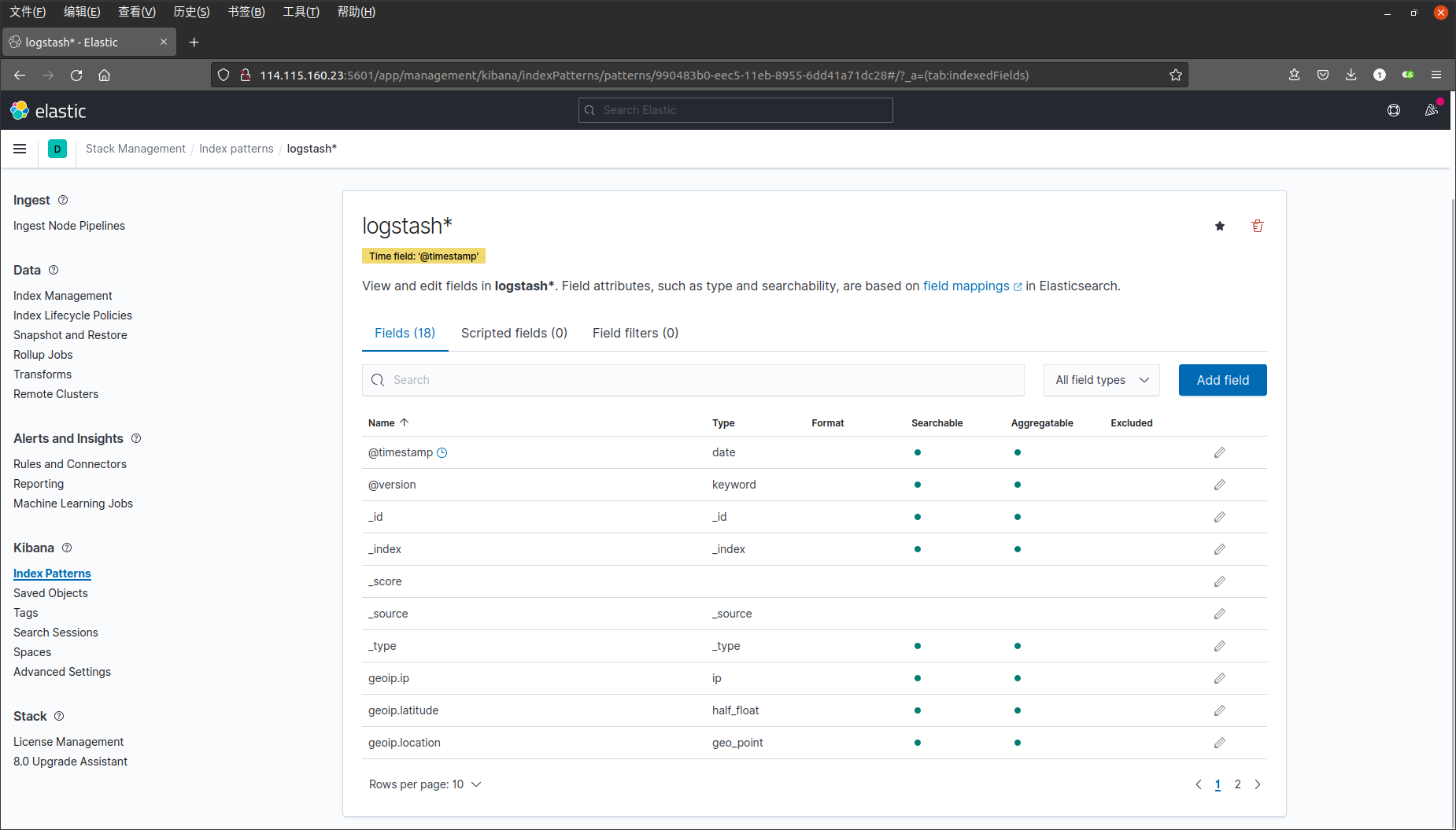Viewport: 1456px width, 830px height.
Task: Sort fields by Name column
Action: tap(389, 423)
